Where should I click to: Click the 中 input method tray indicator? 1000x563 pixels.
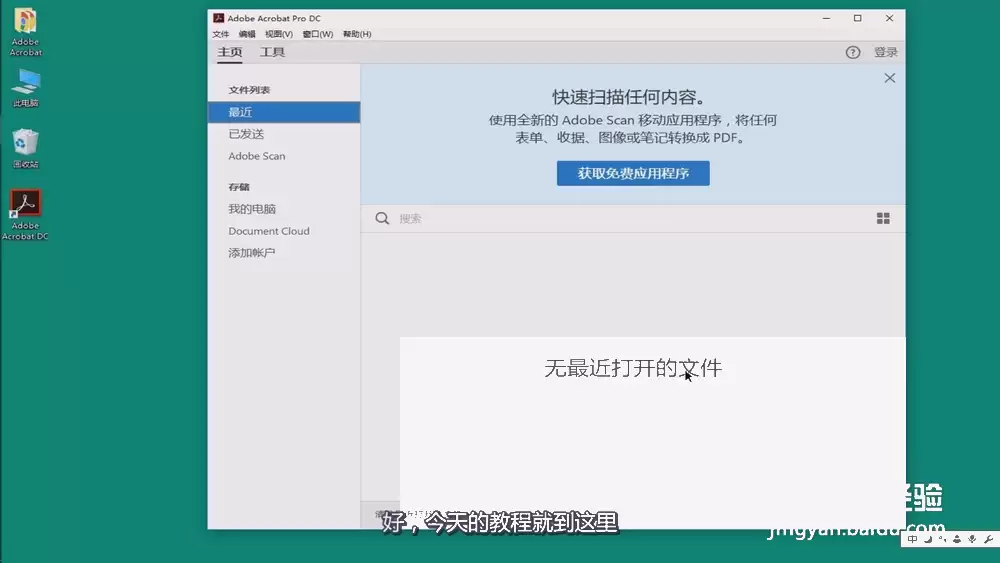(x=913, y=539)
